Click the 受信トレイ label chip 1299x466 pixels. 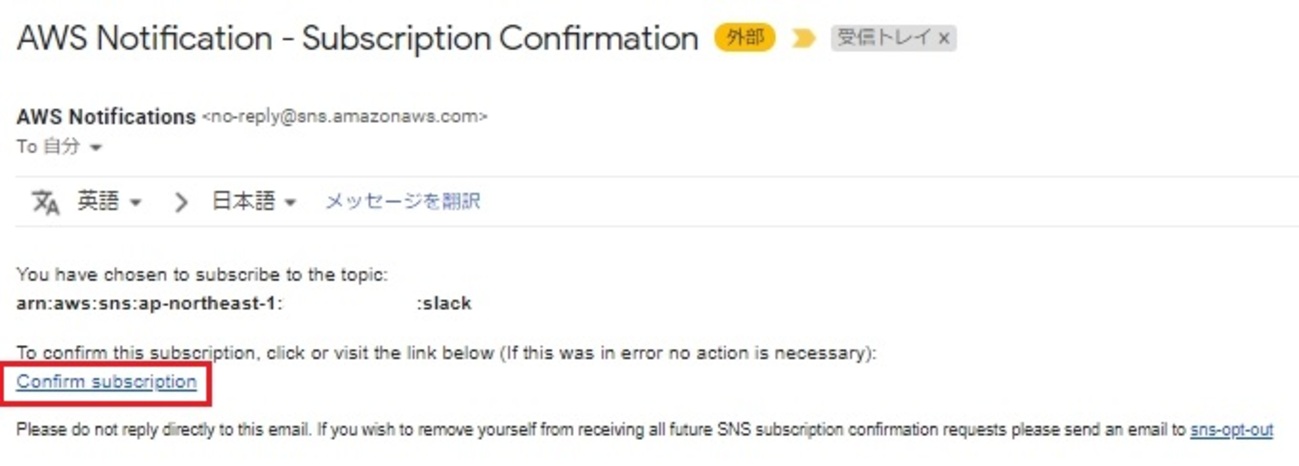[x=883, y=39]
